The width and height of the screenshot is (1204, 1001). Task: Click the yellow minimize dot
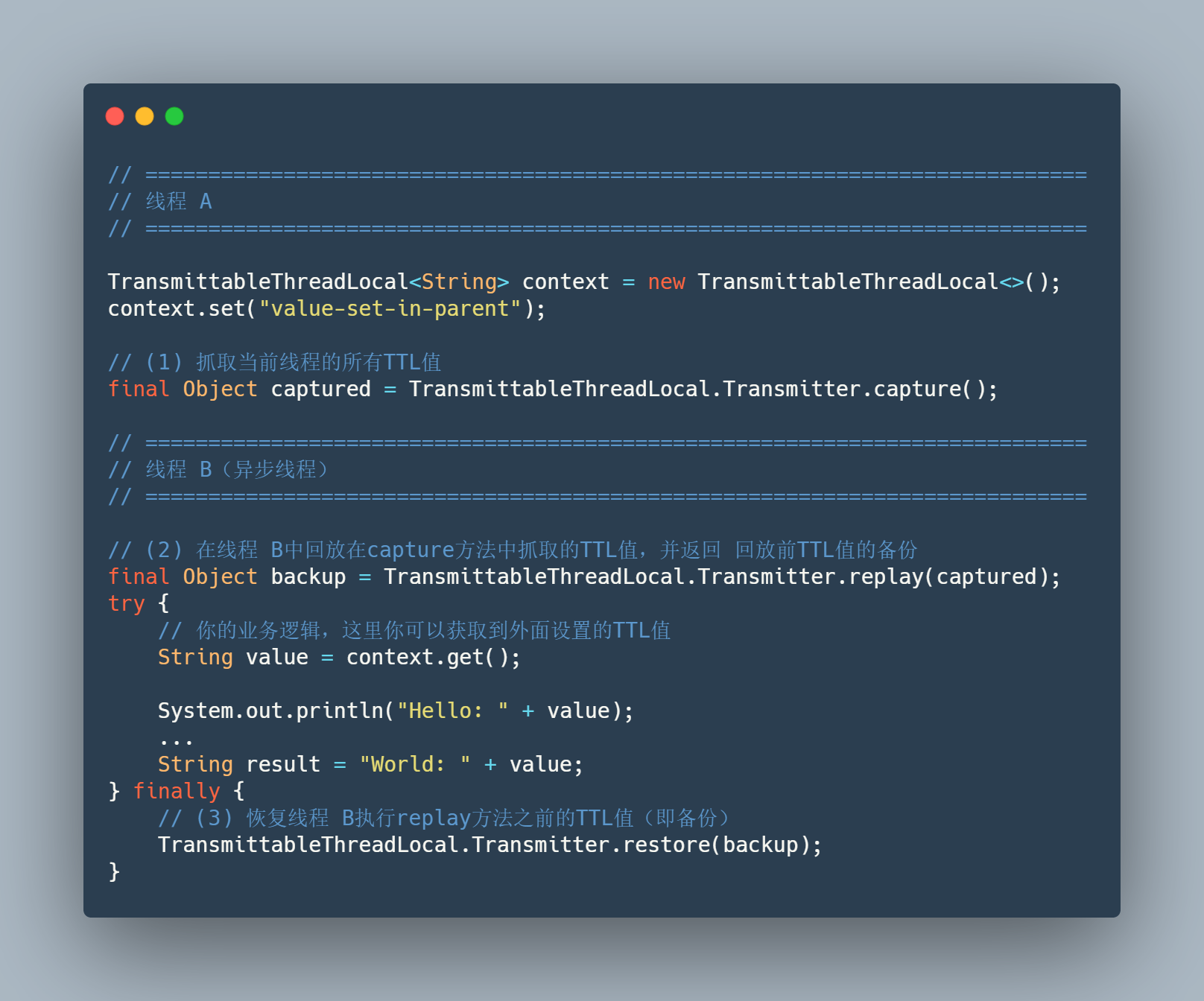click(x=145, y=116)
